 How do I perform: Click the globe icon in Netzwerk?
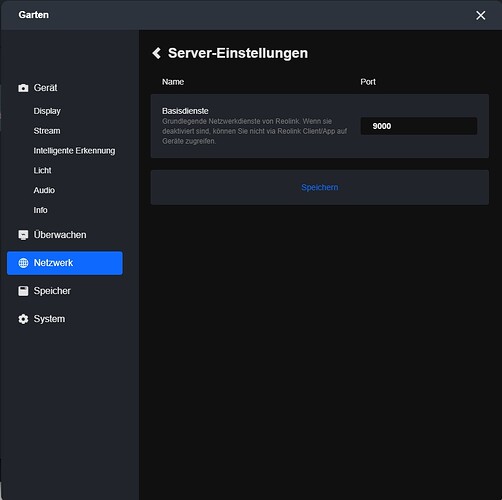(x=23, y=263)
